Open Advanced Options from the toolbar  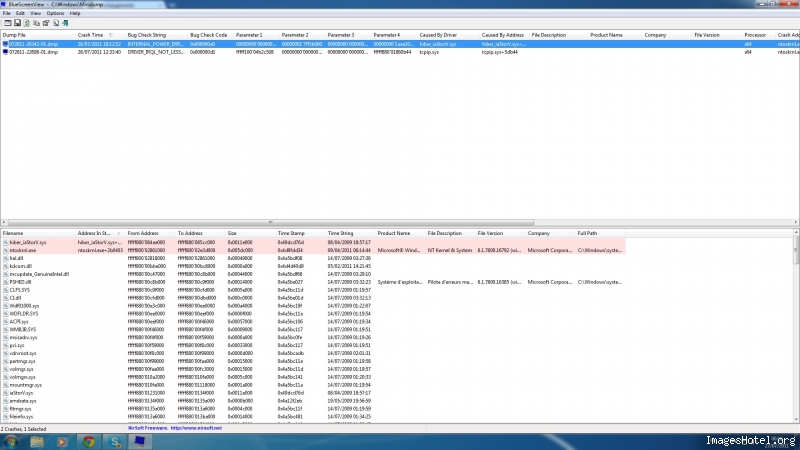point(8,23)
